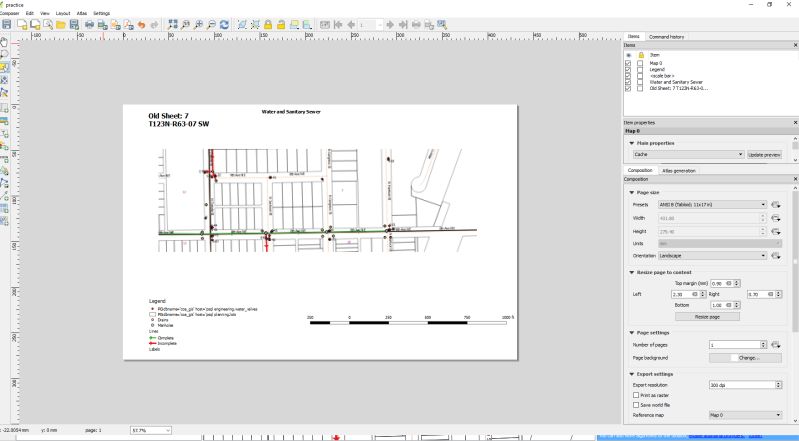This screenshot has width=799, height=441.
Task: Click the Zoom in magnifier icon
Action: point(198,24)
